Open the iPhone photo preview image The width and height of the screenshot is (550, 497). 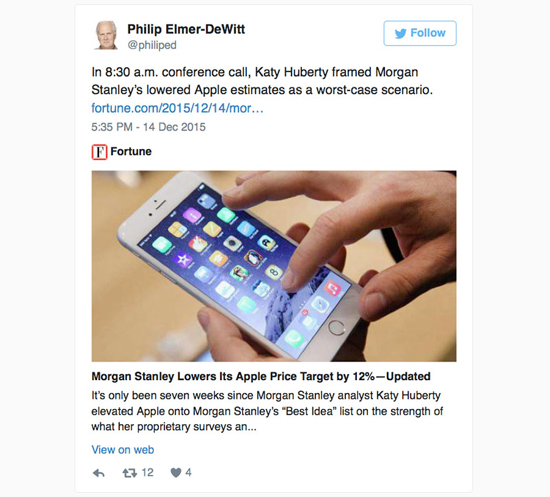[274, 266]
